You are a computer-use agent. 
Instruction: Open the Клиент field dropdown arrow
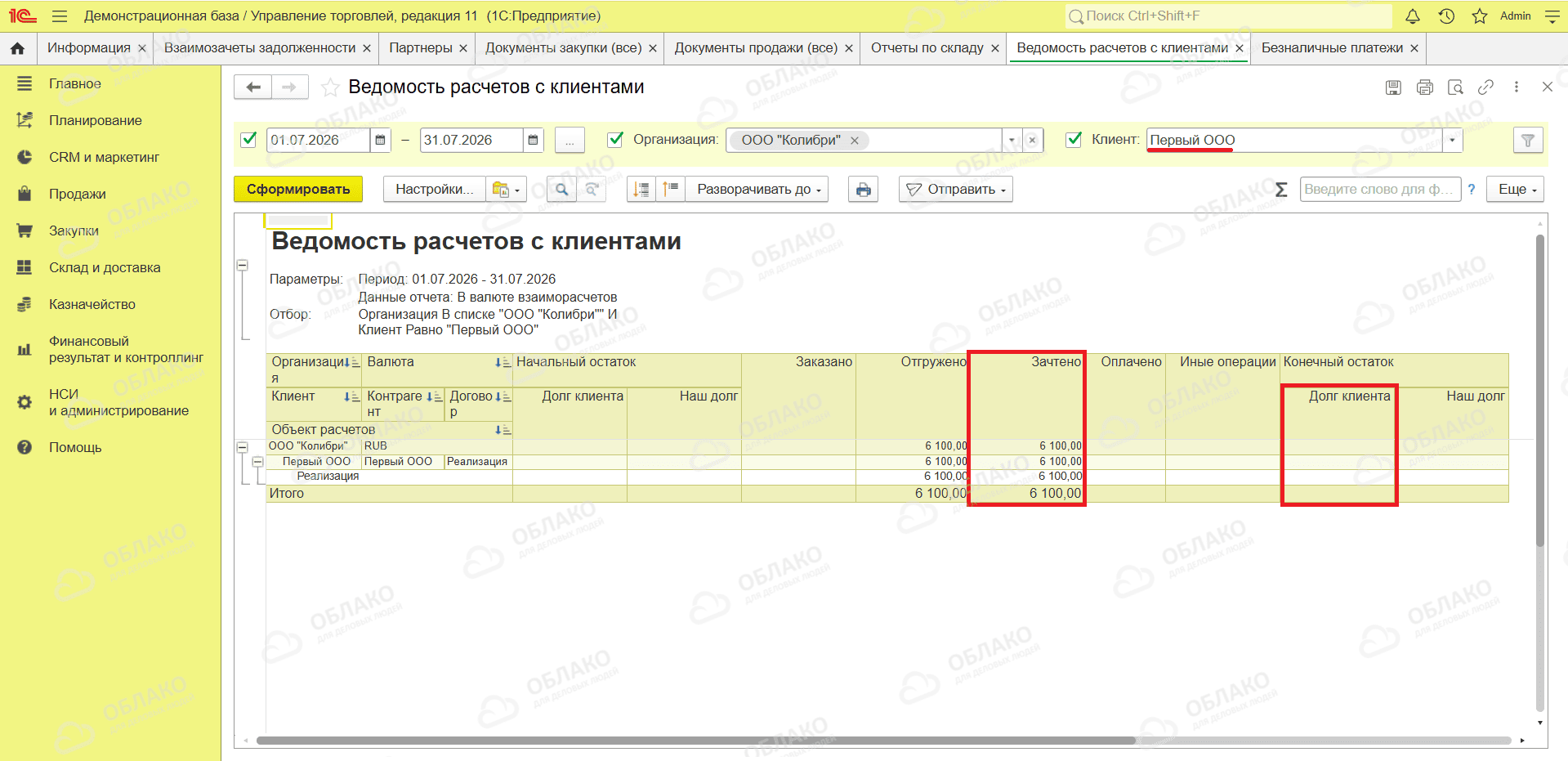1452,141
